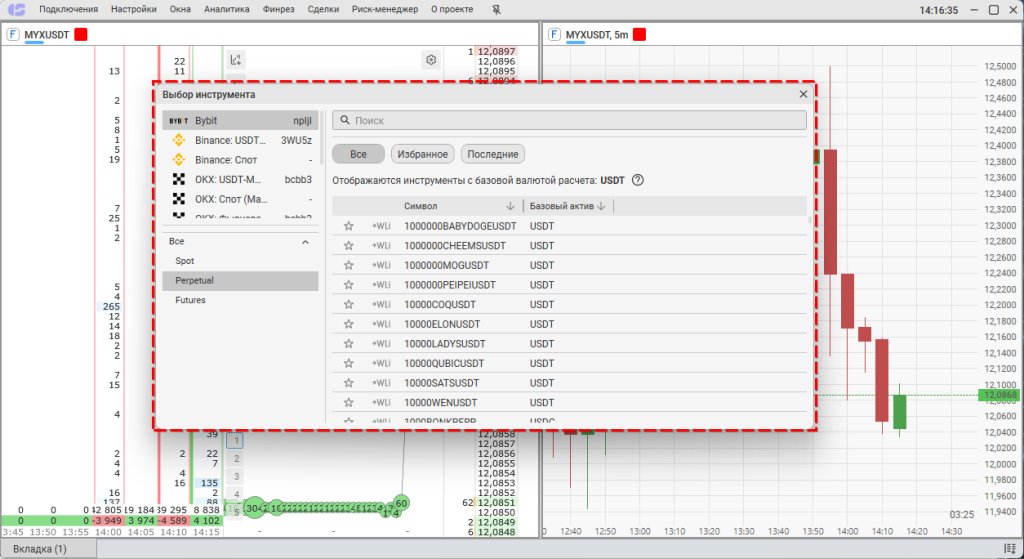This screenshot has height=559, width=1024.
Task: Click the red square on MYXUSDT chart tab
Action: [639, 34]
